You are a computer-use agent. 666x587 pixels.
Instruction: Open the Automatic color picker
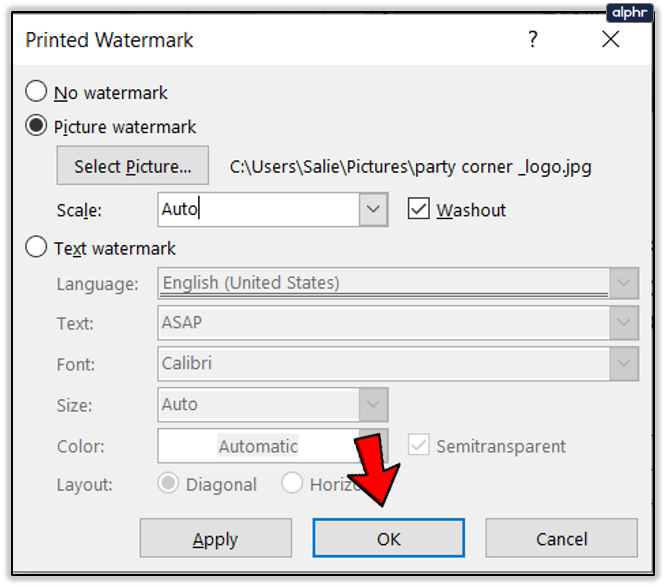click(x=258, y=446)
